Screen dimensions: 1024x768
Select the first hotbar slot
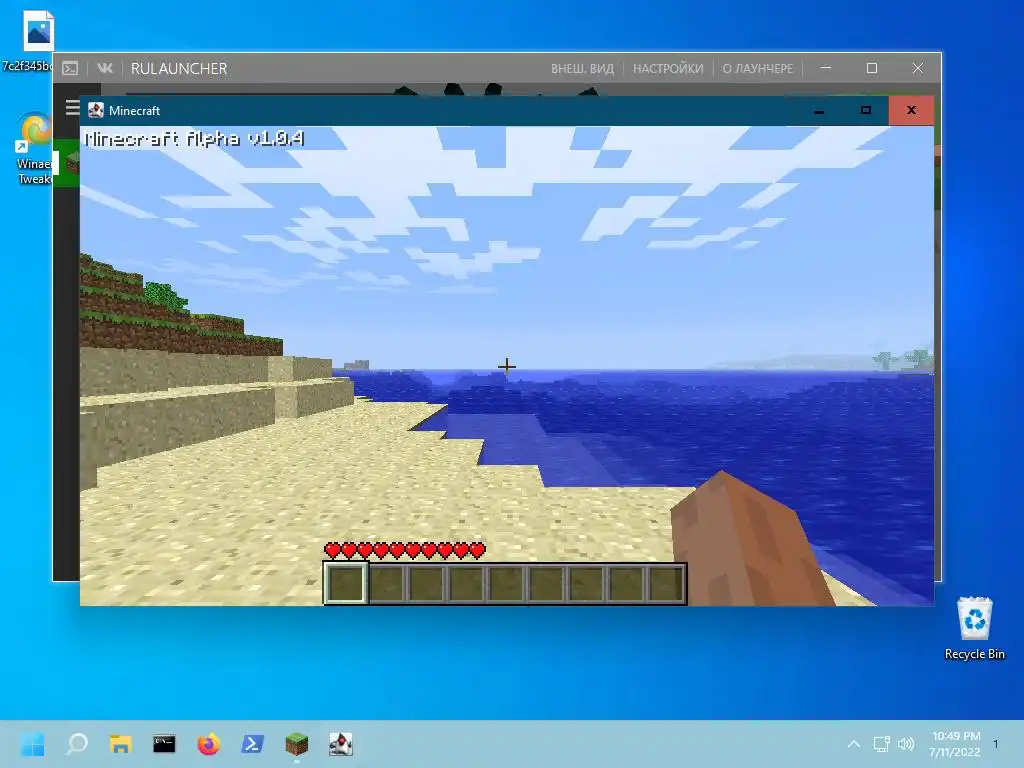pyautogui.click(x=346, y=583)
